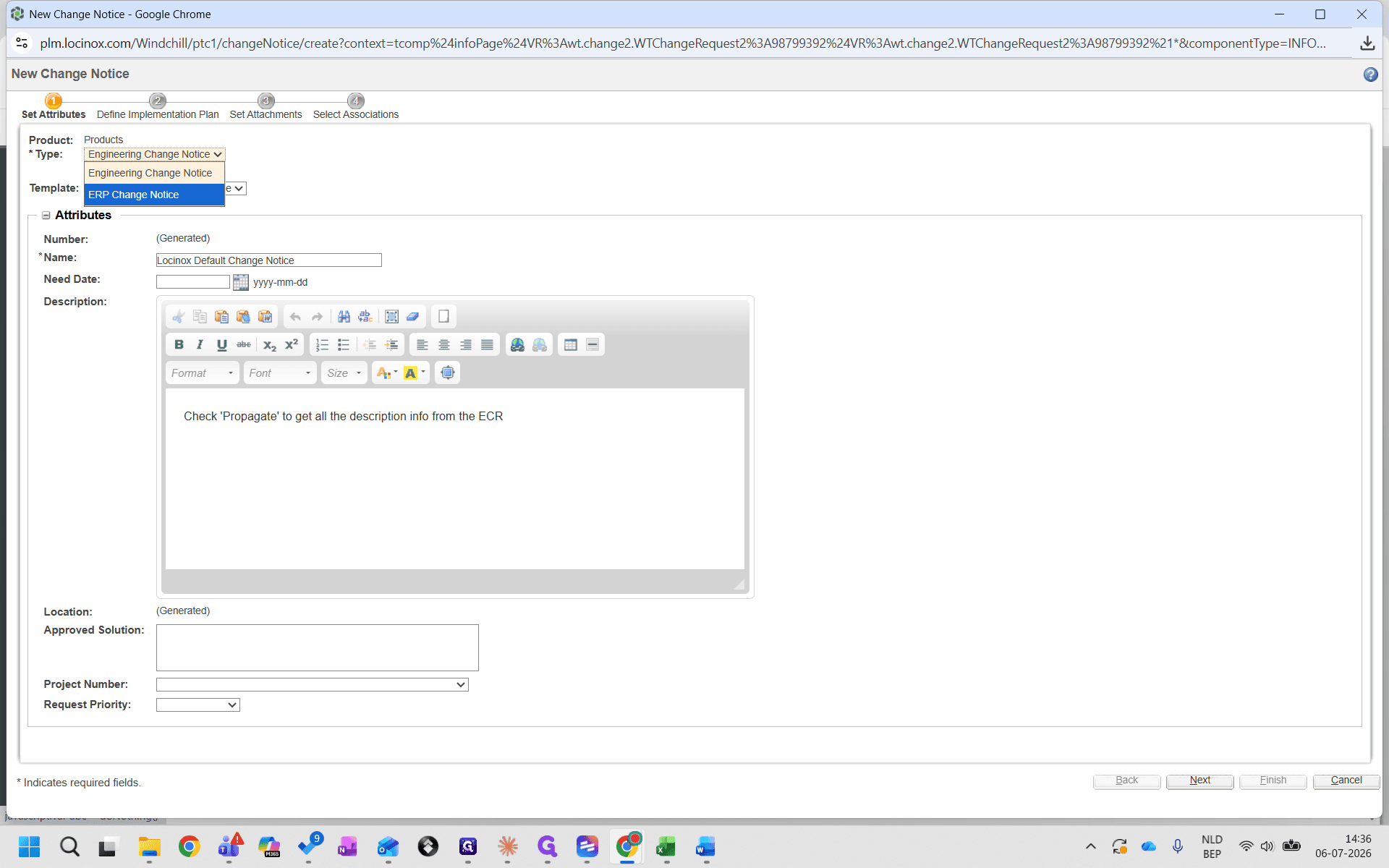Open the help icon for New Change Notice
The height and width of the screenshot is (868, 1389).
click(x=1370, y=75)
